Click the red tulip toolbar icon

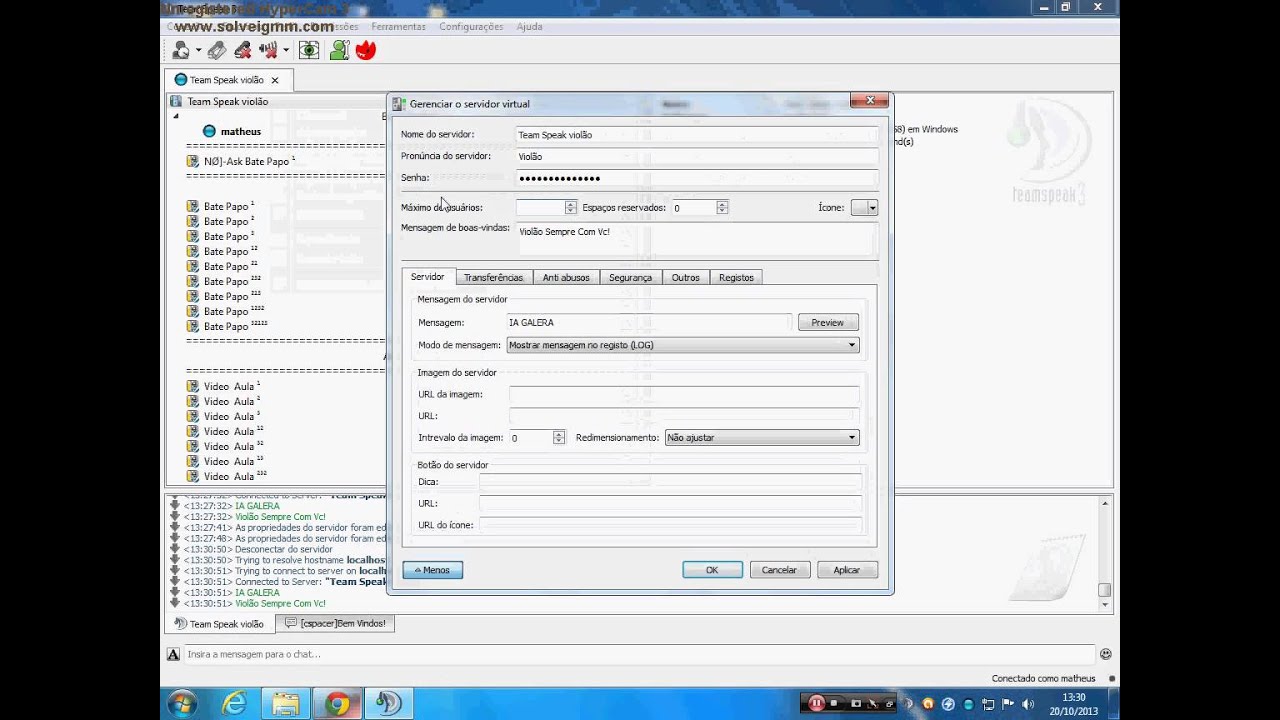click(366, 50)
